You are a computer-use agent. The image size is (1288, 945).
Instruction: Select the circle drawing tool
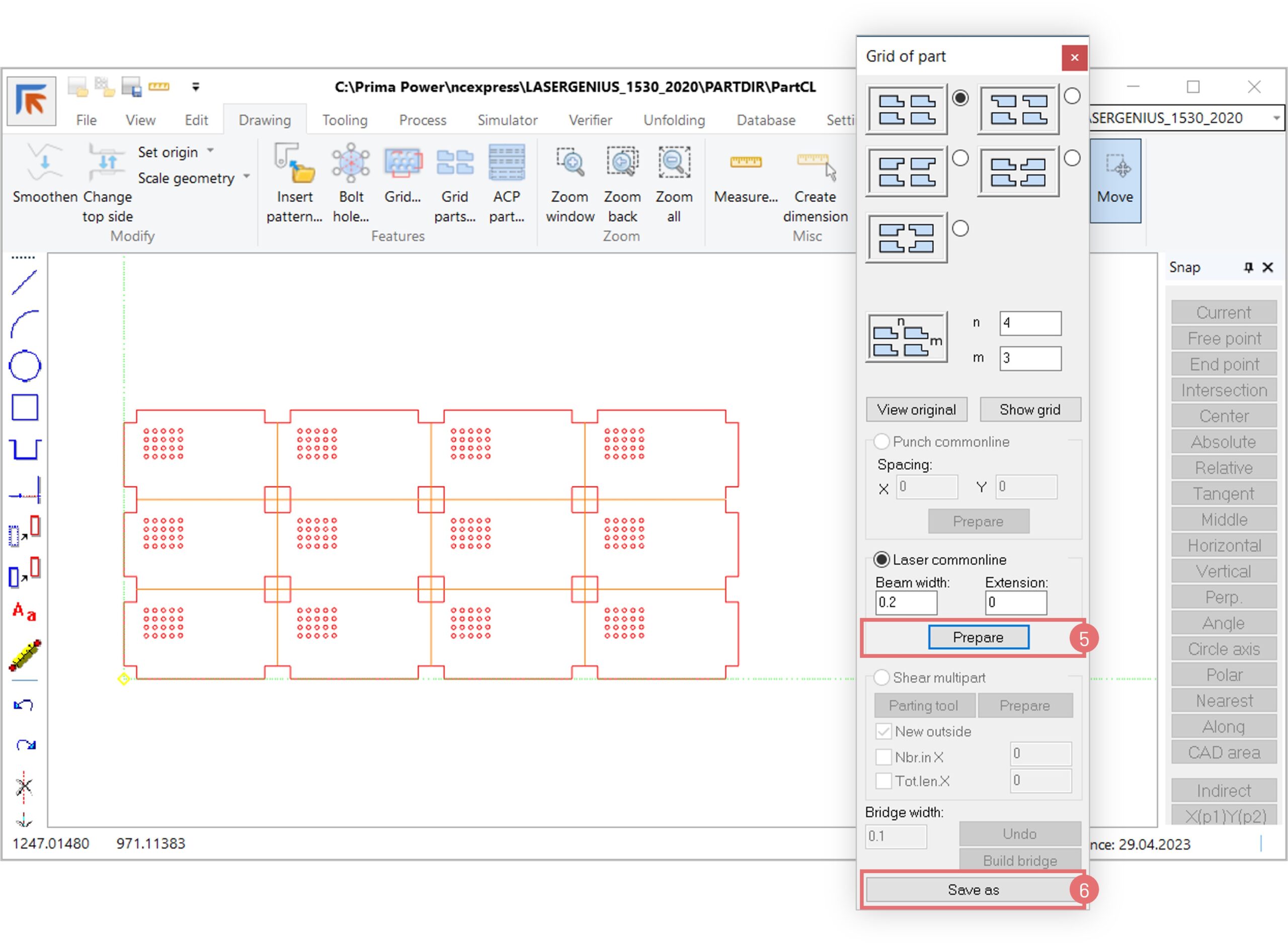25,366
